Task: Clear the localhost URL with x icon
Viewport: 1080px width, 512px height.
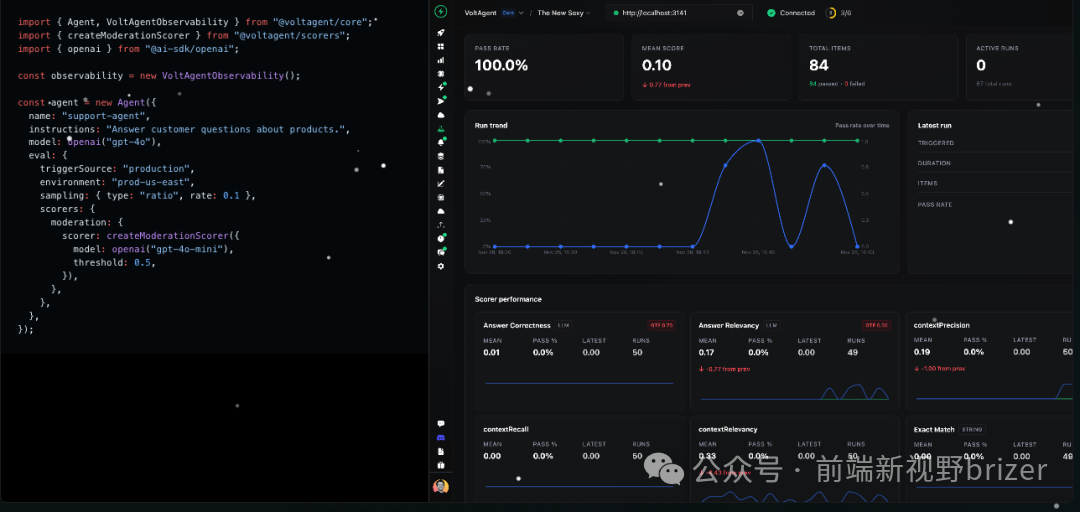Action: tap(740, 13)
